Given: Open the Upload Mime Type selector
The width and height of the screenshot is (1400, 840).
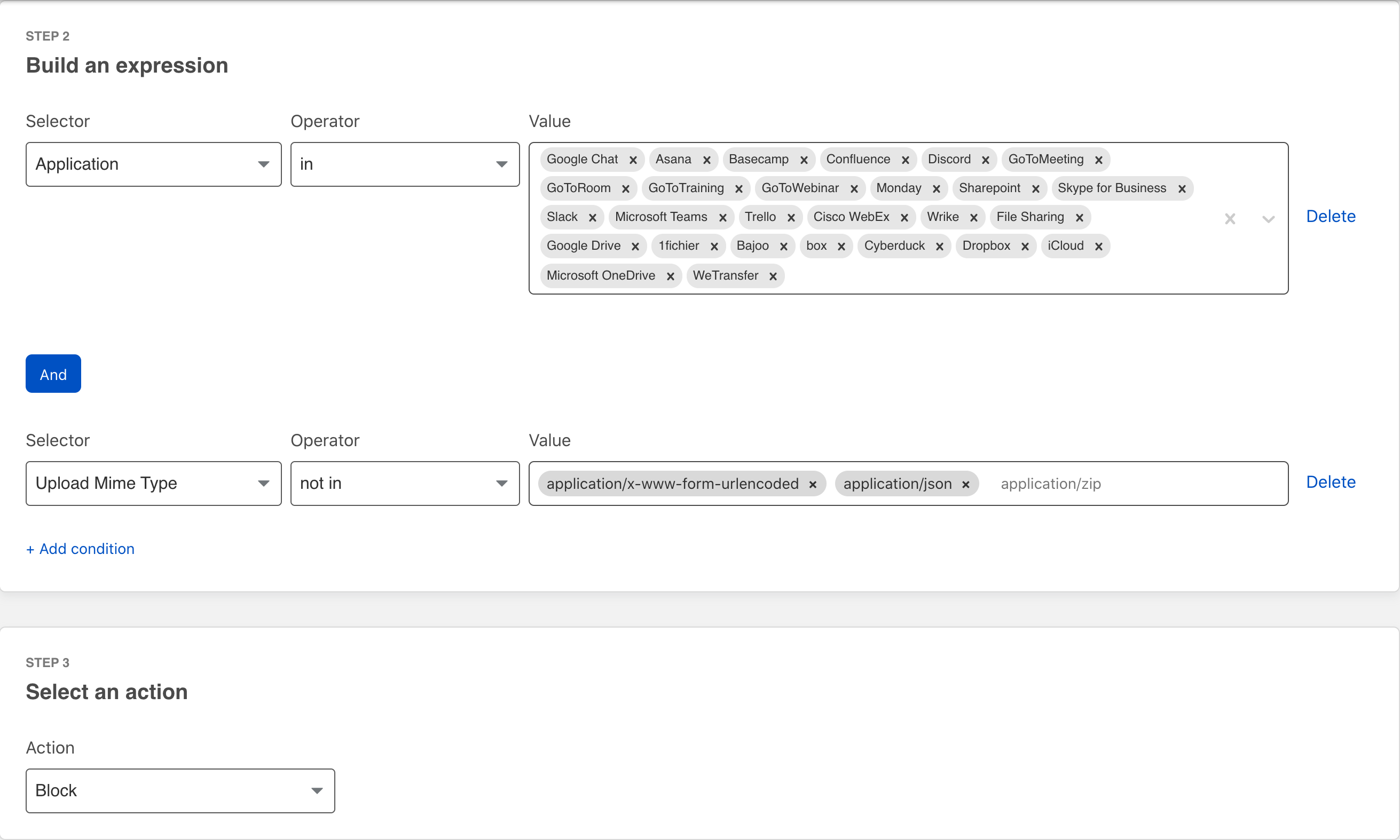Looking at the screenshot, I should click(x=153, y=484).
